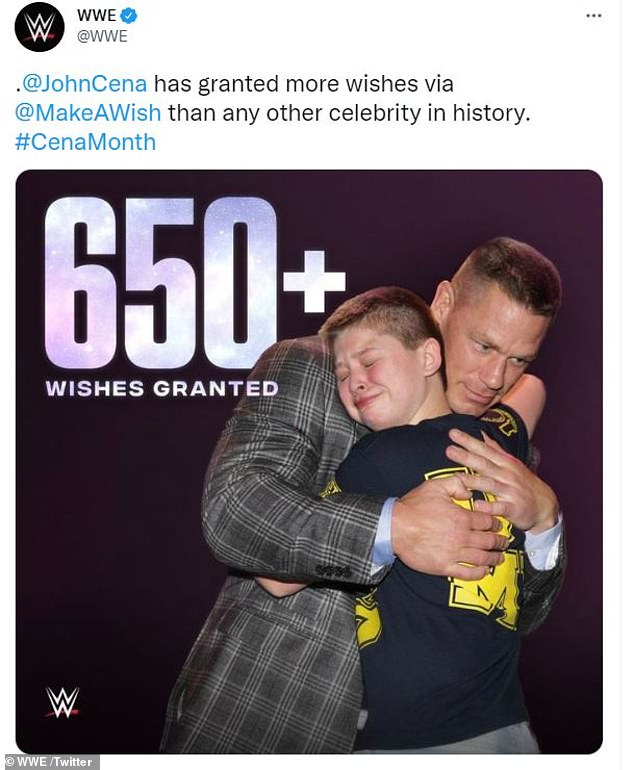Click the blue verified badge
634x770 pixels.
tap(128, 17)
